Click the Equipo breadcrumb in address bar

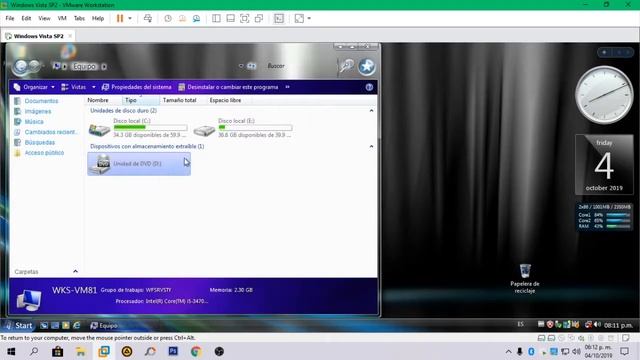(84, 66)
